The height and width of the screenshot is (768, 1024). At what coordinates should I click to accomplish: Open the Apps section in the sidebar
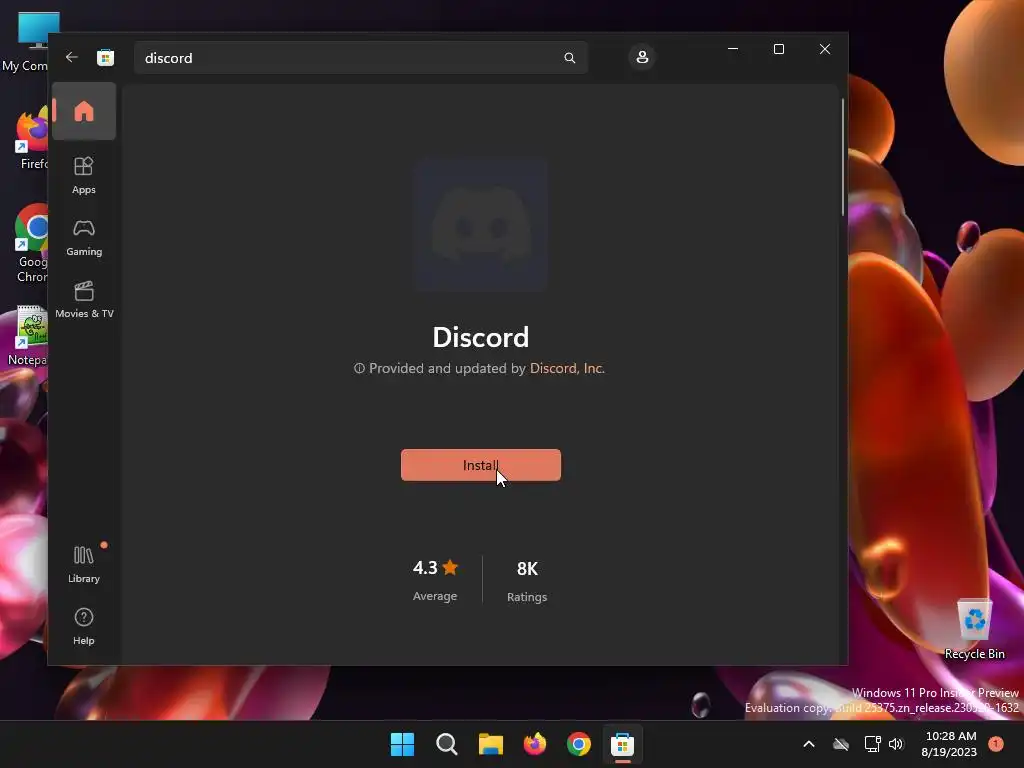click(84, 175)
